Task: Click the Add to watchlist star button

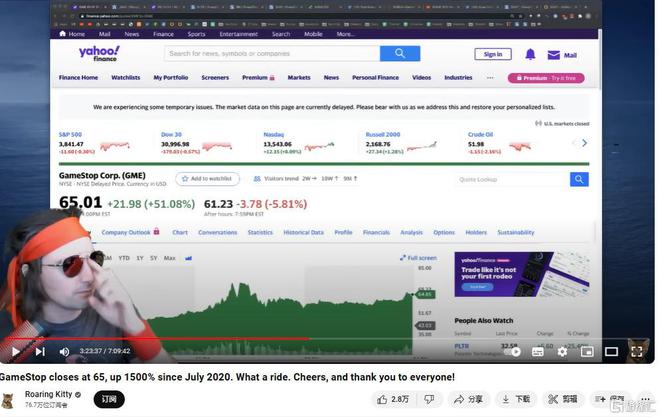Action: tap(207, 179)
